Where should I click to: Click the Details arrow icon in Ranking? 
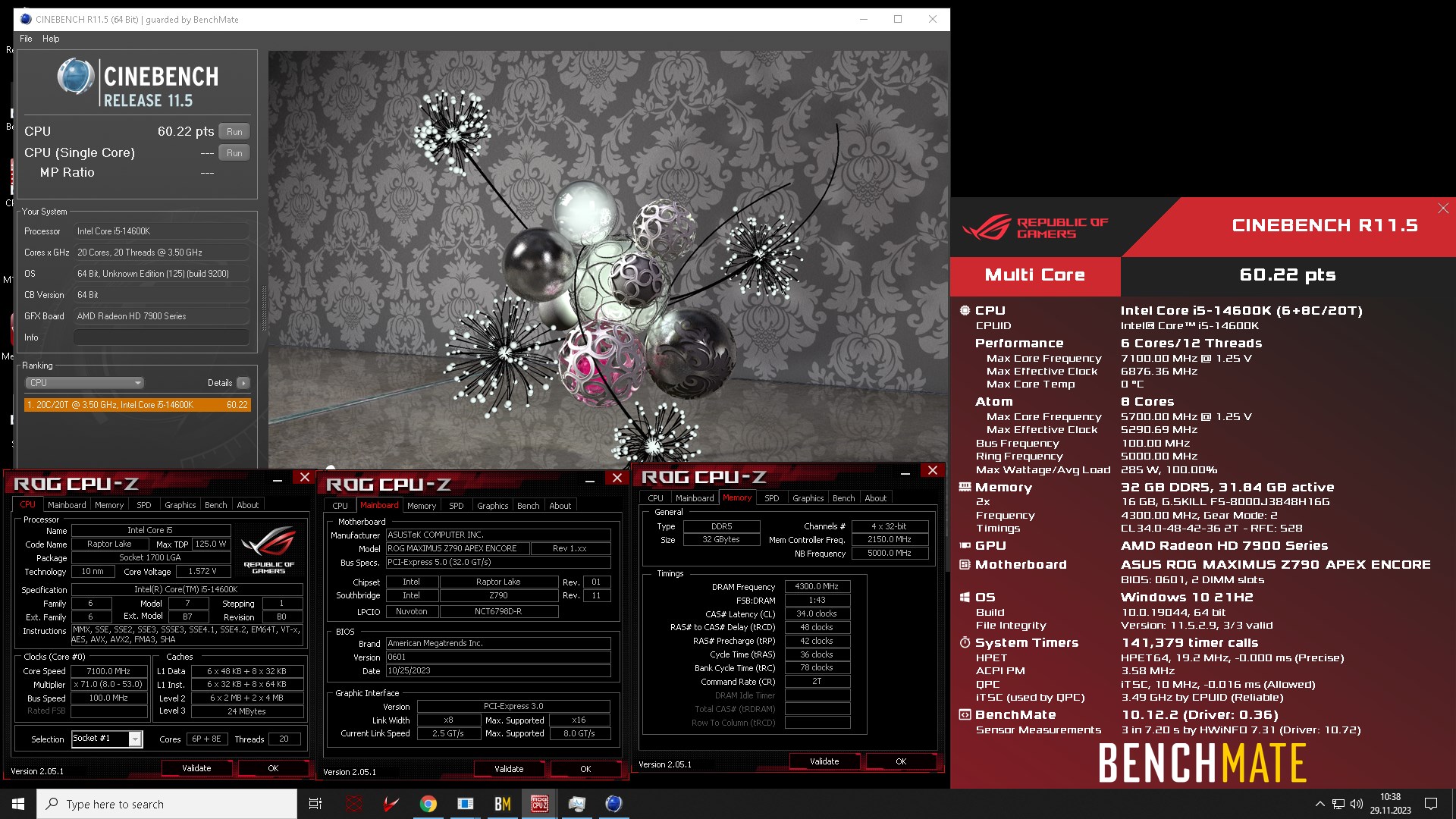[x=243, y=383]
